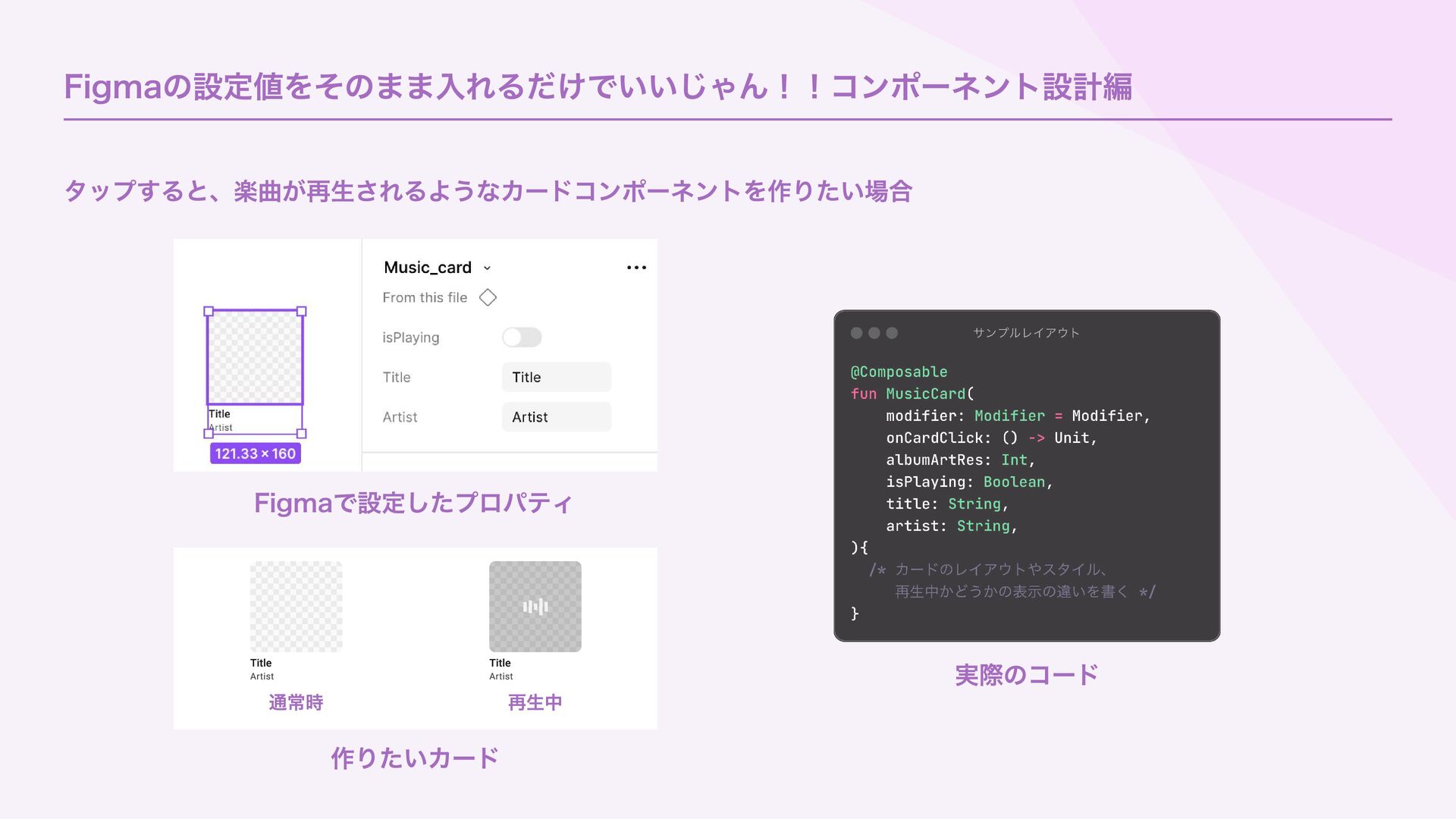Click the サンプルレイアウト window title
1456x819 pixels.
point(1026,333)
